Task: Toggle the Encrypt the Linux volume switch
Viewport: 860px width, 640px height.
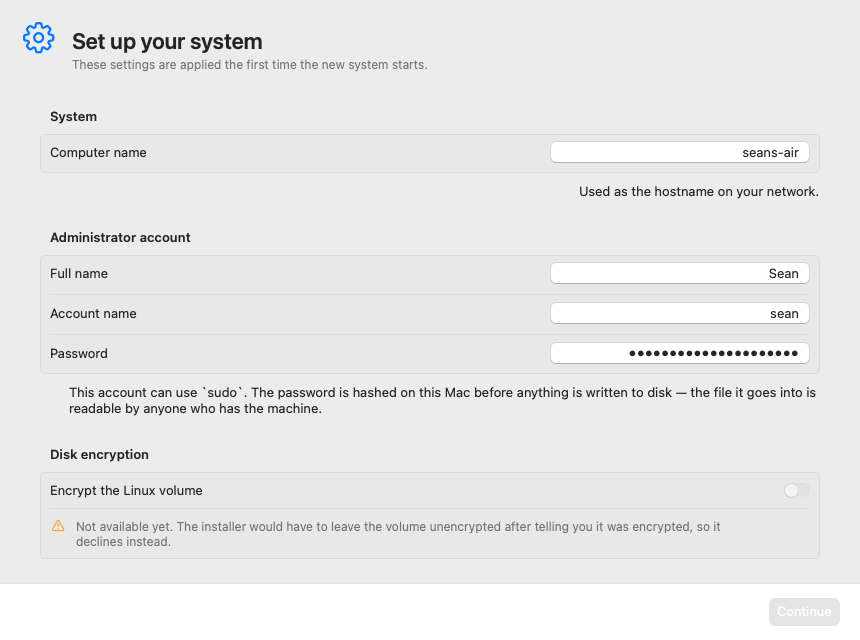Action: tap(796, 490)
